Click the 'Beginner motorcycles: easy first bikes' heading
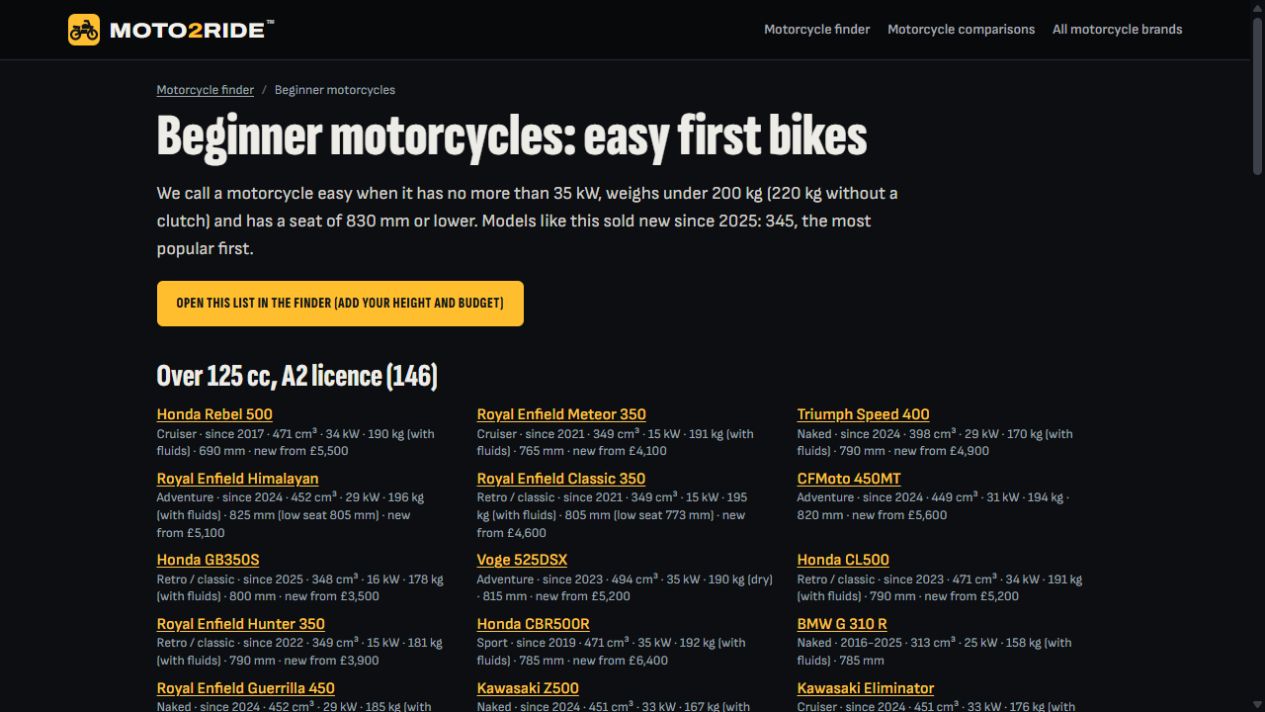 [x=511, y=137]
